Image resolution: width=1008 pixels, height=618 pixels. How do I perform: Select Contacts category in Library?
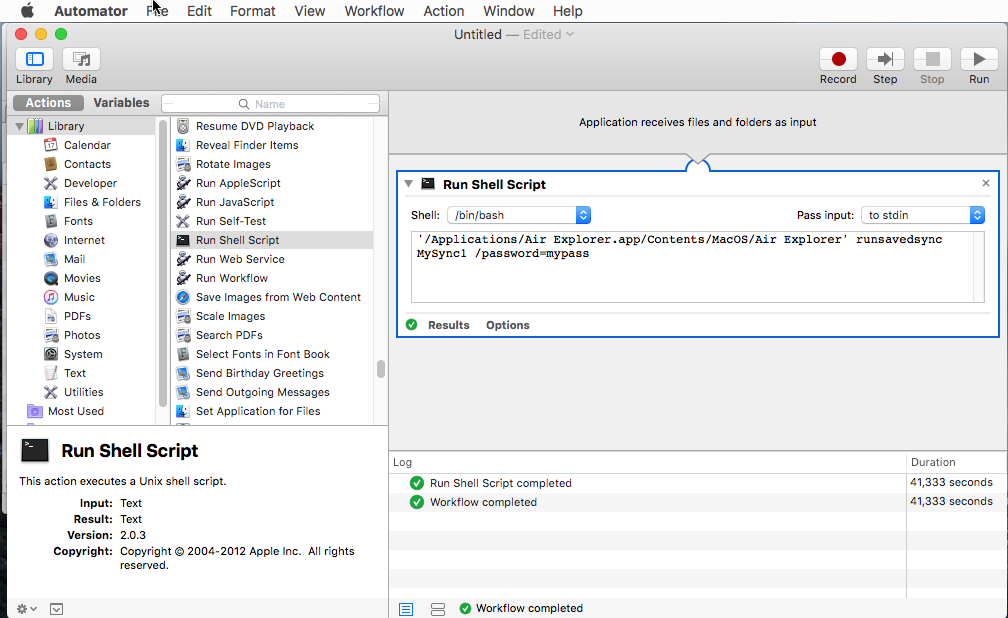87,164
